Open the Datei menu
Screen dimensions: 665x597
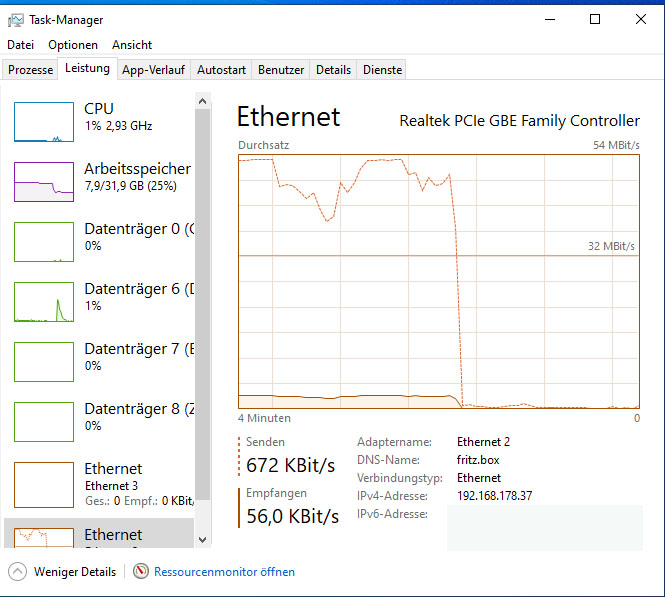click(x=21, y=45)
